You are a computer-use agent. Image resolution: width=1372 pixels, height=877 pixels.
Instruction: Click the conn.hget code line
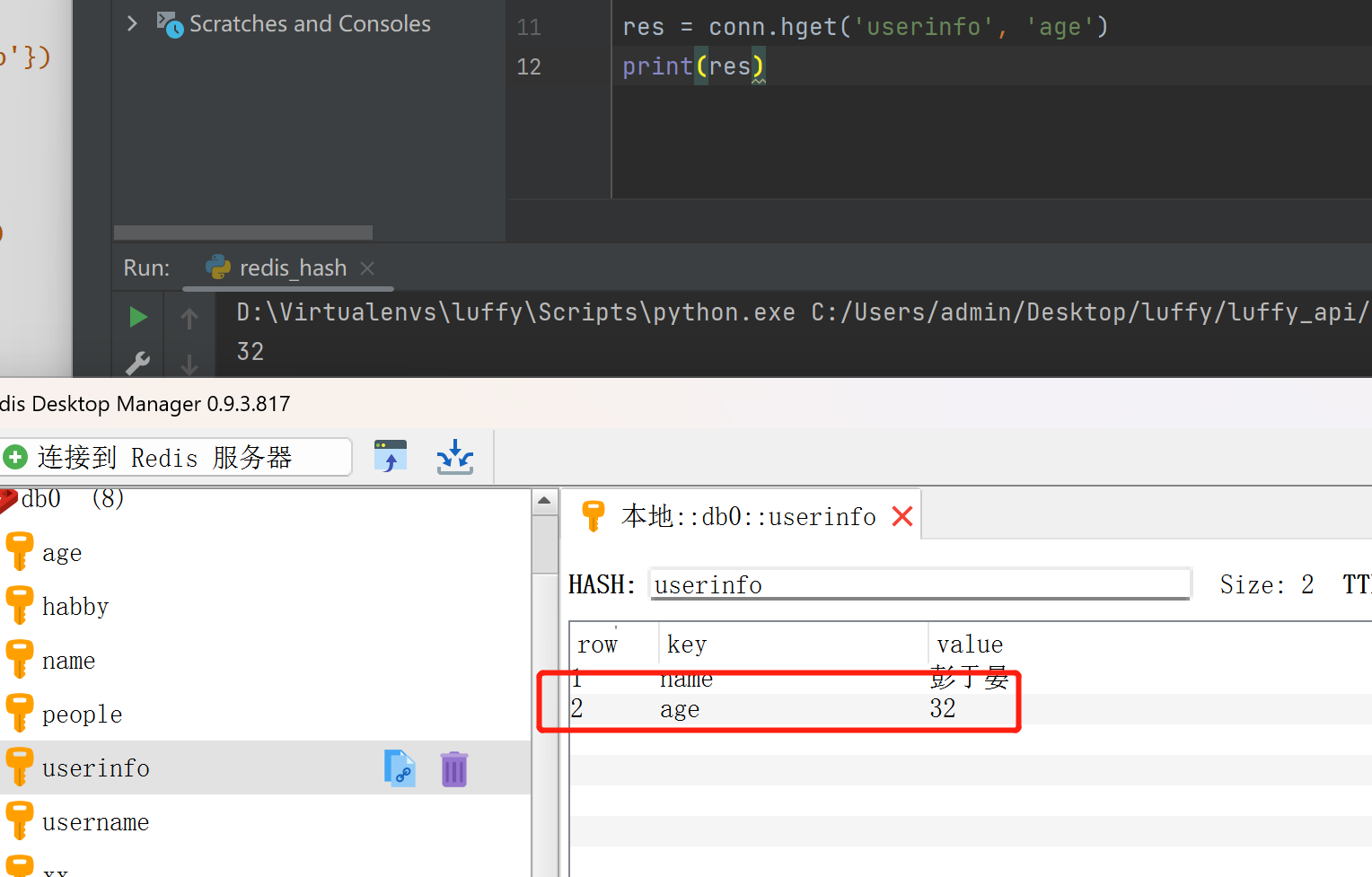[866, 27]
